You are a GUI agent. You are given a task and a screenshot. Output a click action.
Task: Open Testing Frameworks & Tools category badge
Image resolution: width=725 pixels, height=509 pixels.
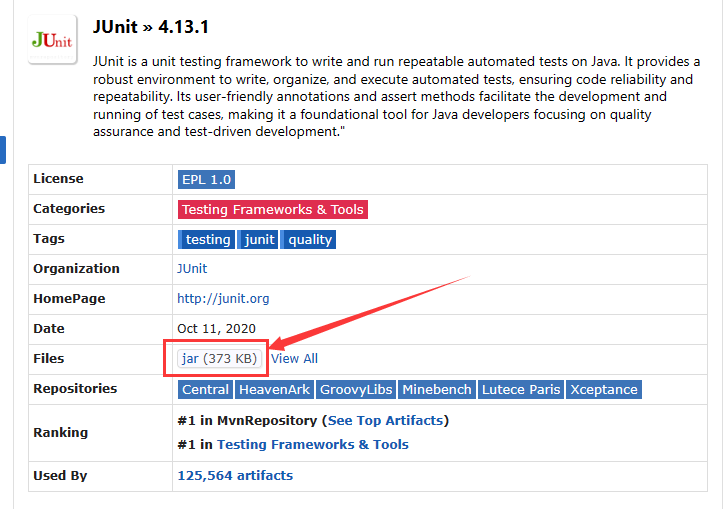coord(273,210)
